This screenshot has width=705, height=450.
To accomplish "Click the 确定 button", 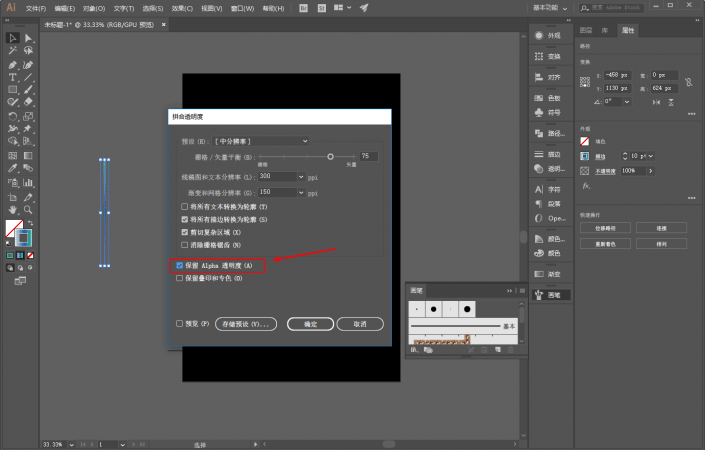I will point(310,324).
